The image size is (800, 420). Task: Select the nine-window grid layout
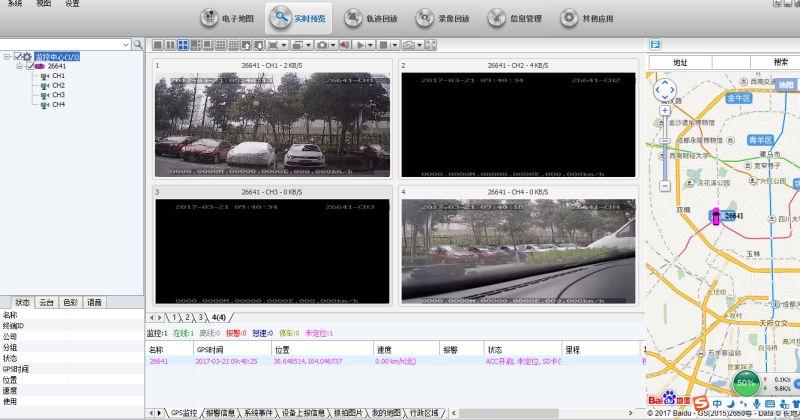(221, 45)
